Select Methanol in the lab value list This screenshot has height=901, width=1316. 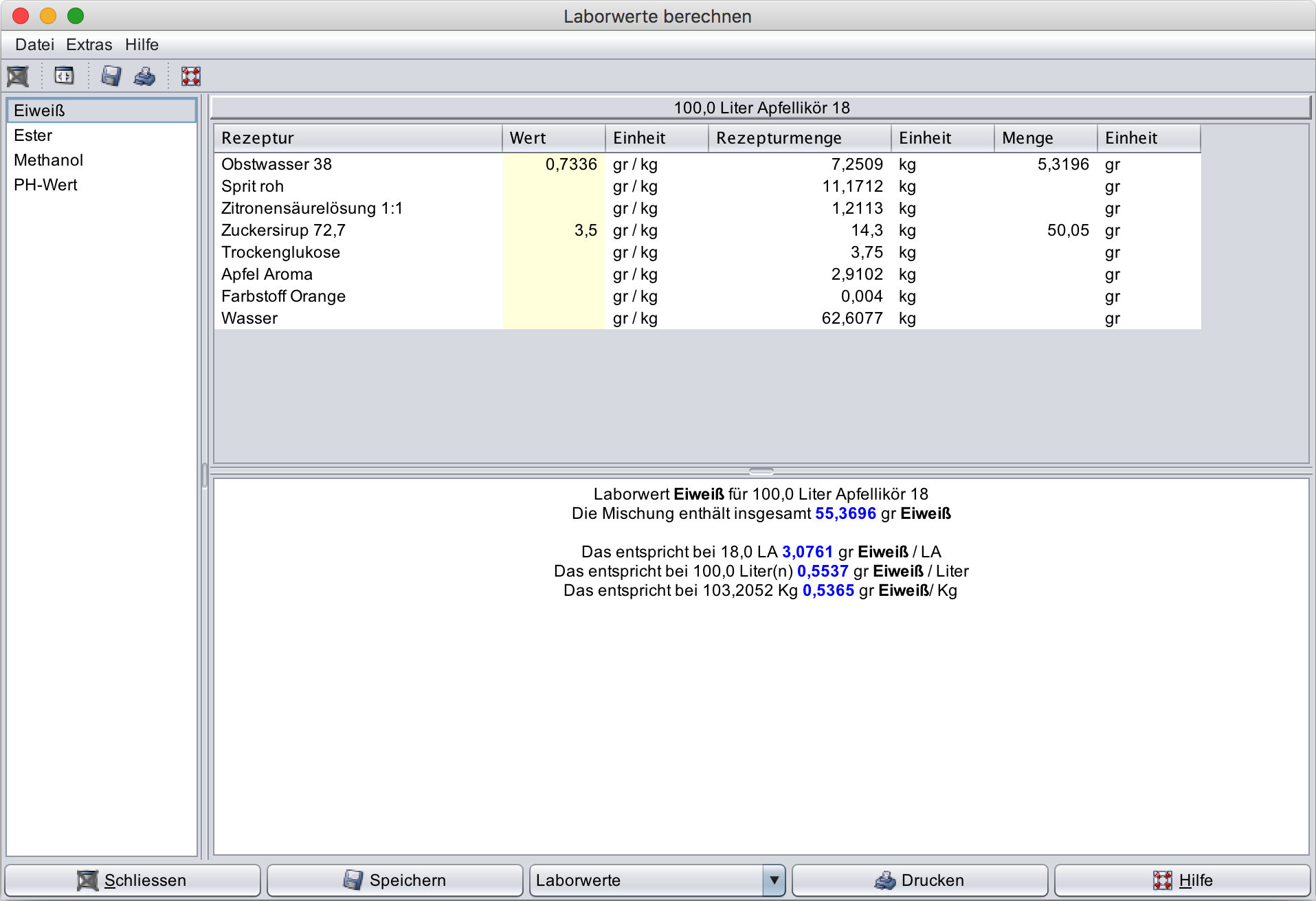48,160
